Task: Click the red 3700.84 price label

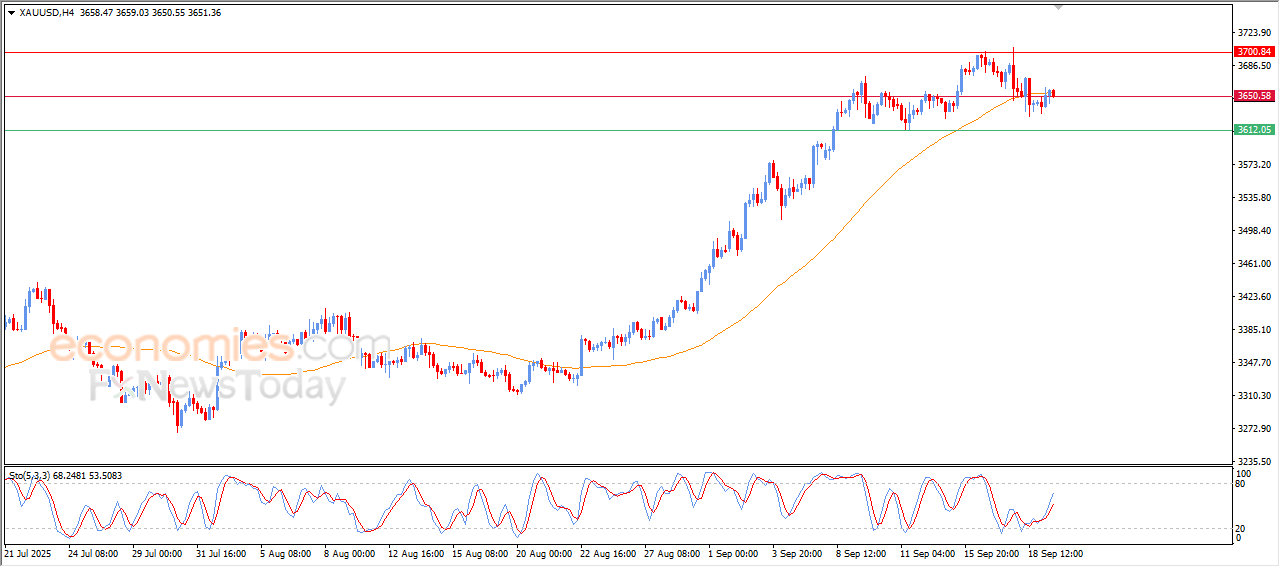Action: [1254, 52]
